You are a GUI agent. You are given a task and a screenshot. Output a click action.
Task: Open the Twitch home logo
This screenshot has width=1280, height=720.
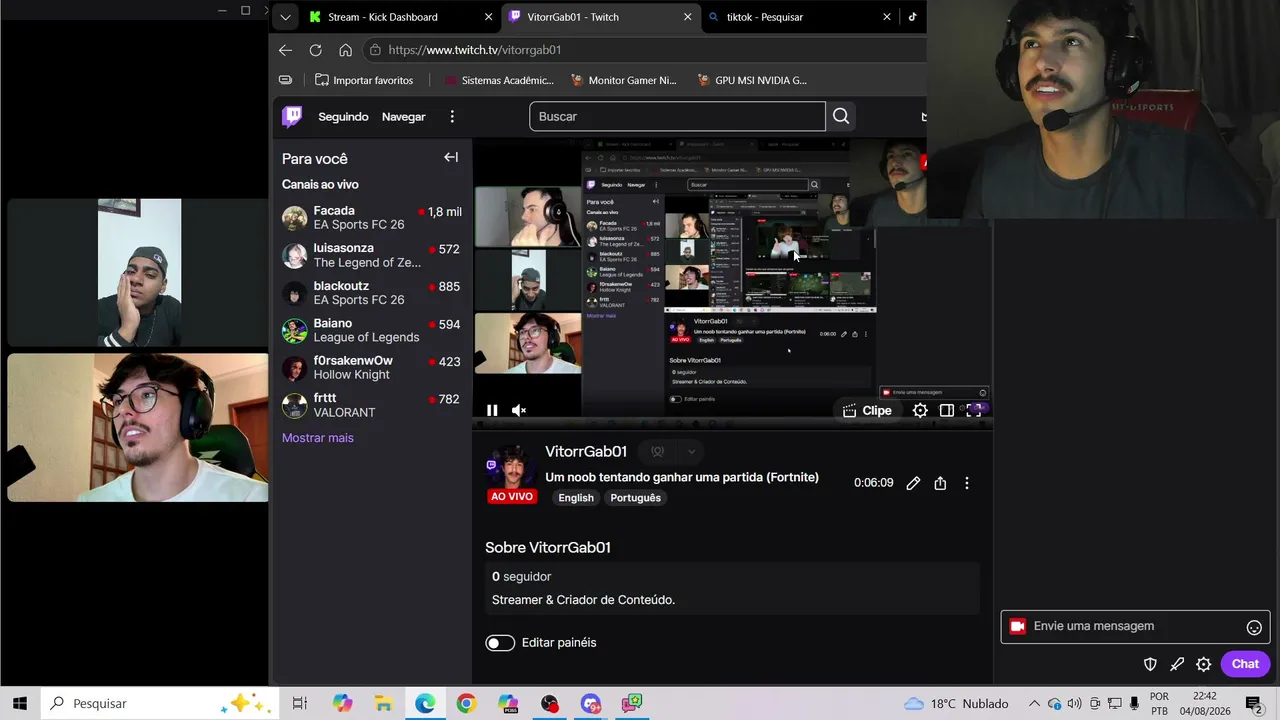point(292,117)
